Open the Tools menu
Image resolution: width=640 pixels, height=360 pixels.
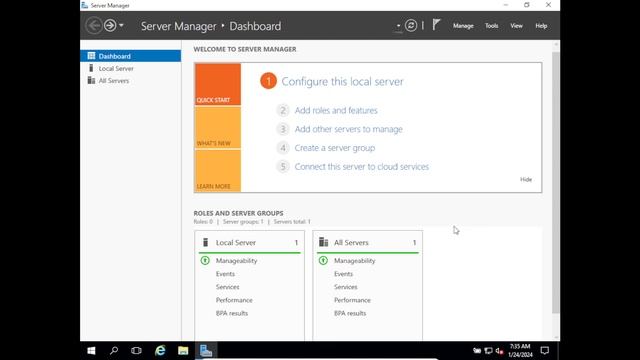(x=491, y=26)
